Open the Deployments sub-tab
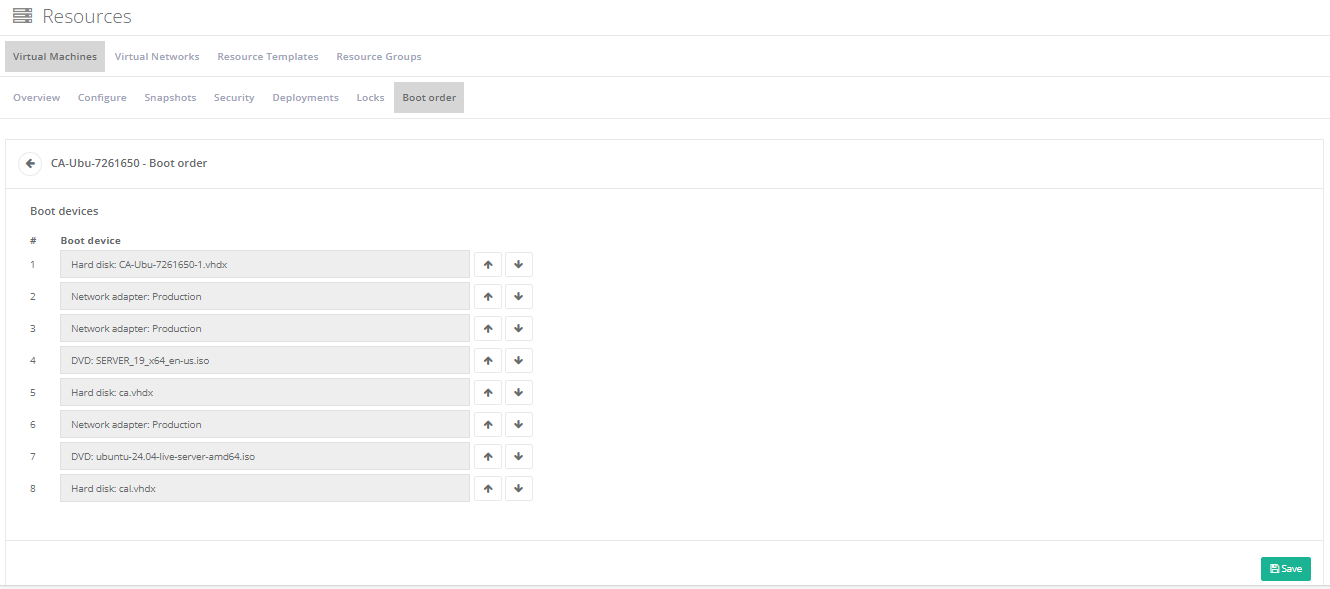Image resolution: width=1330 pixels, height=589 pixels. coord(305,98)
